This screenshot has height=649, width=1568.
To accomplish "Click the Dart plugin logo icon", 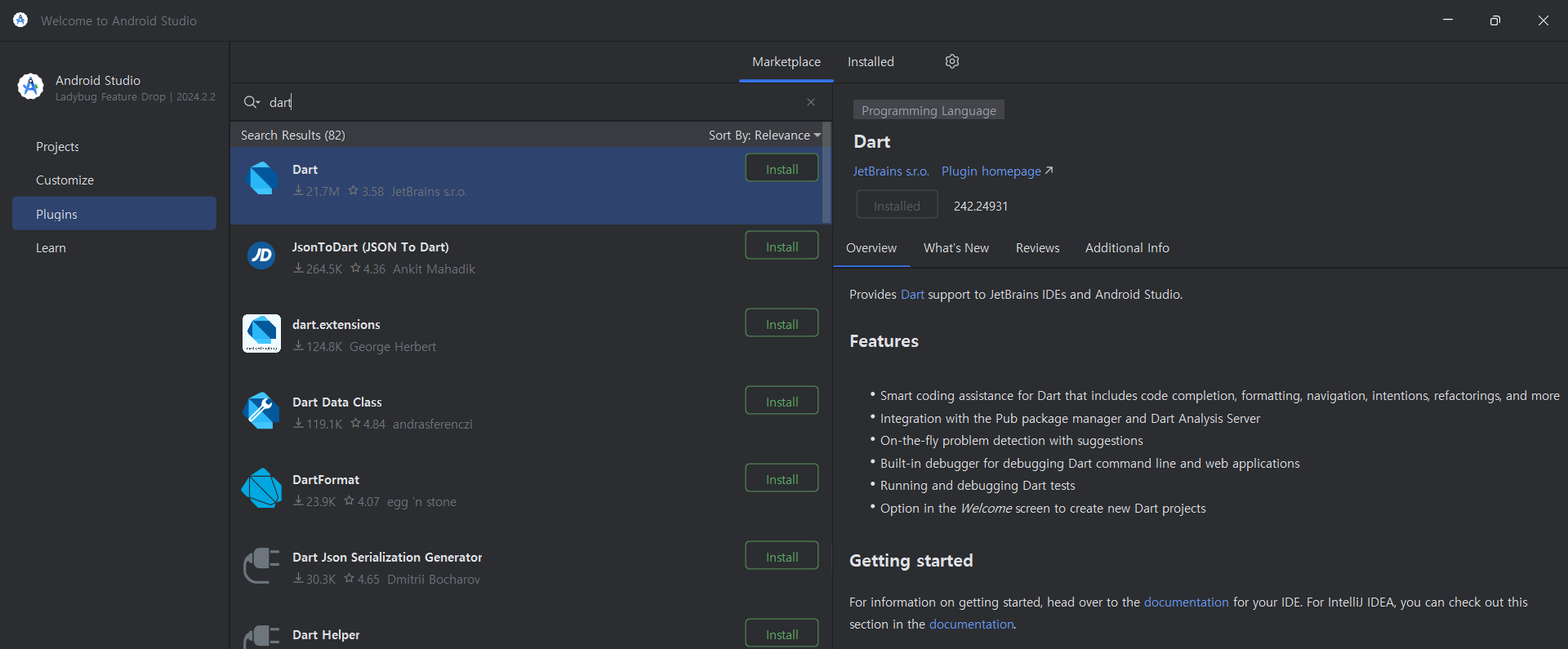I will click(262, 178).
